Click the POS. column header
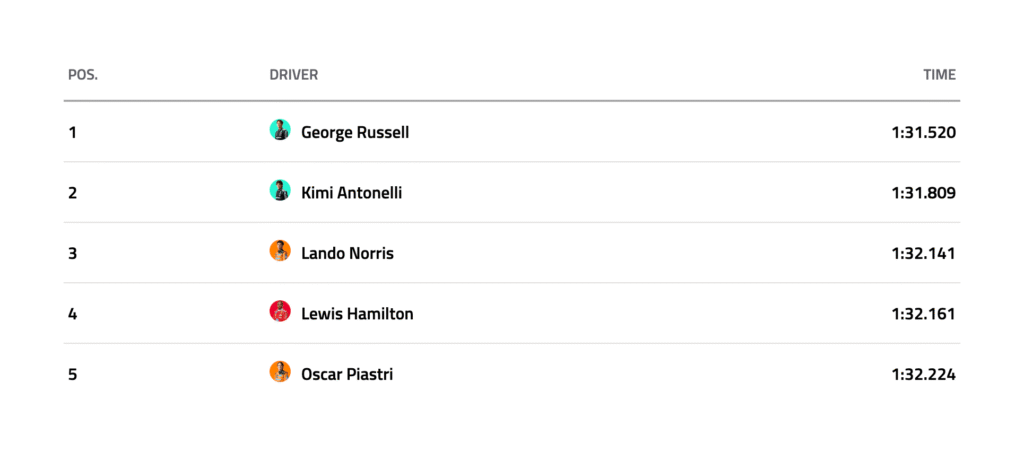The image size is (1024, 451). click(82, 75)
